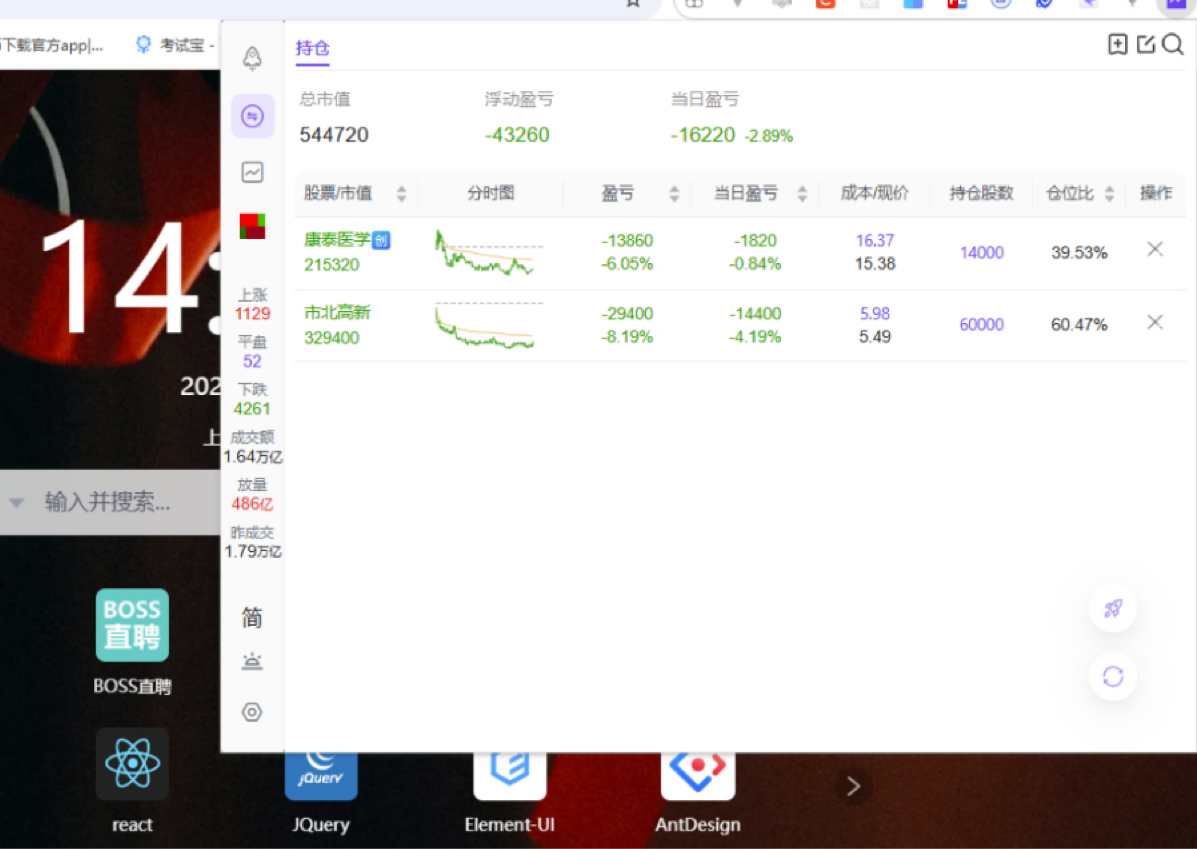Select the holdings swap icon in sidebar
This screenshot has width=1197, height=849.
tap(253, 116)
